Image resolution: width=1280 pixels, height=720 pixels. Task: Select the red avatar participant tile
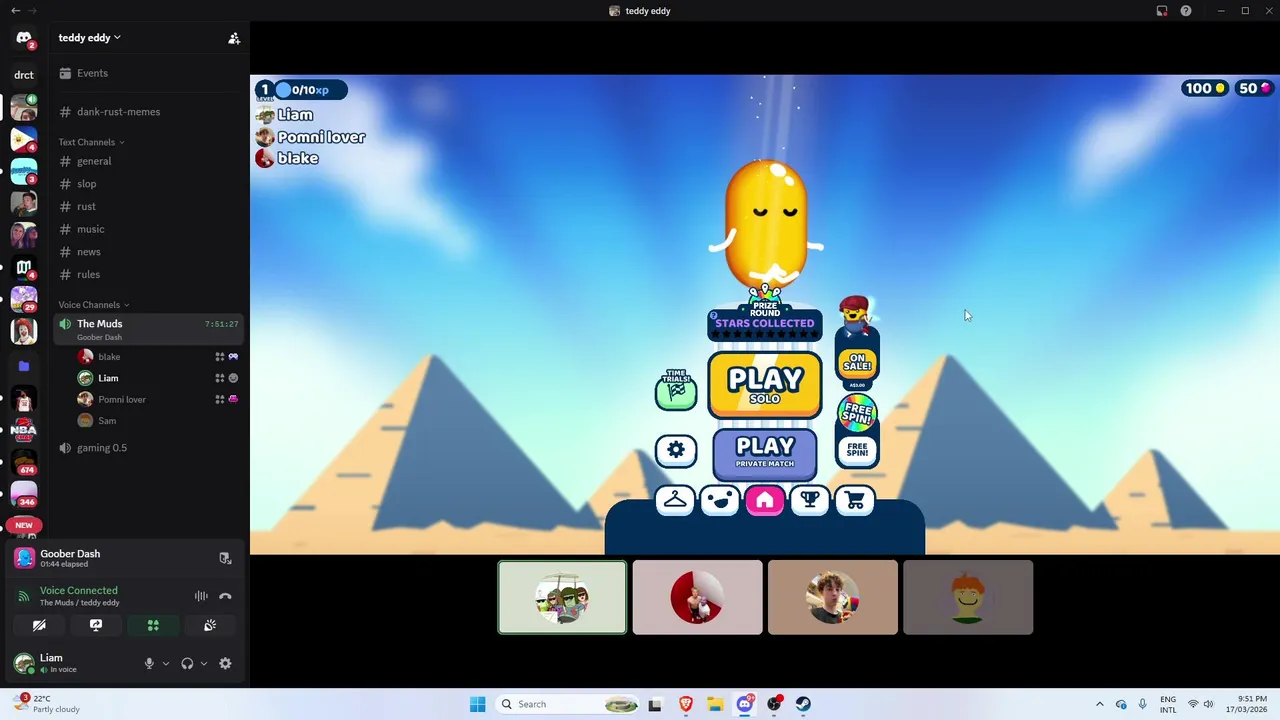tap(698, 597)
